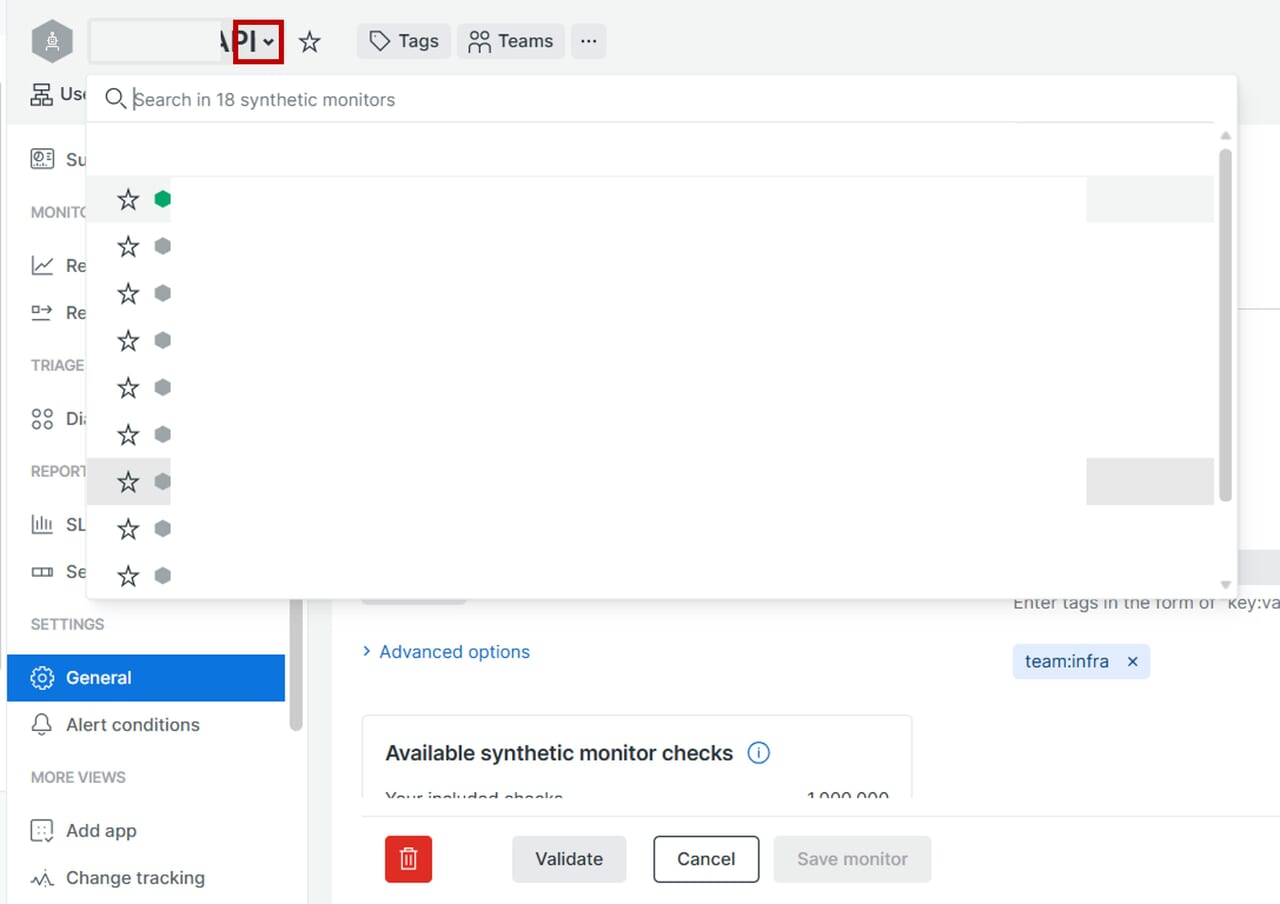Toggle favorite star on the green-status monitor
This screenshot has width=1280, height=904.
pyautogui.click(x=128, y=199)
